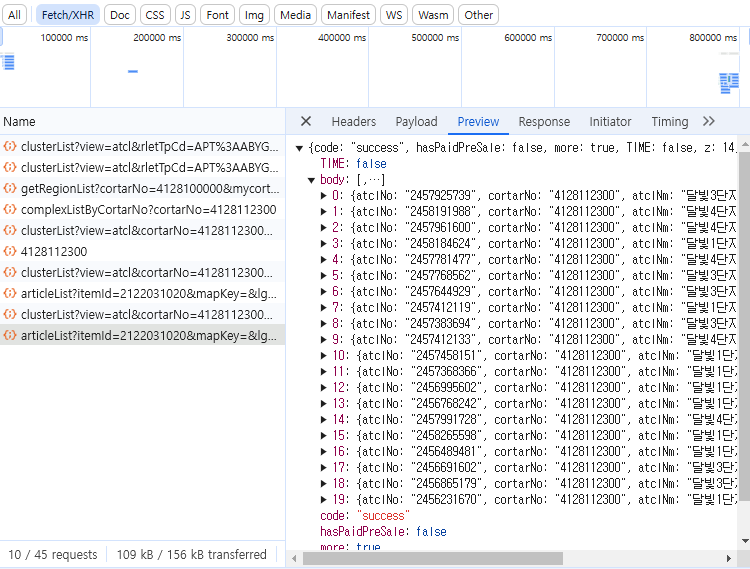
Task: Expand body item 2 atclNo 2457961600
Action: (324, 228)
